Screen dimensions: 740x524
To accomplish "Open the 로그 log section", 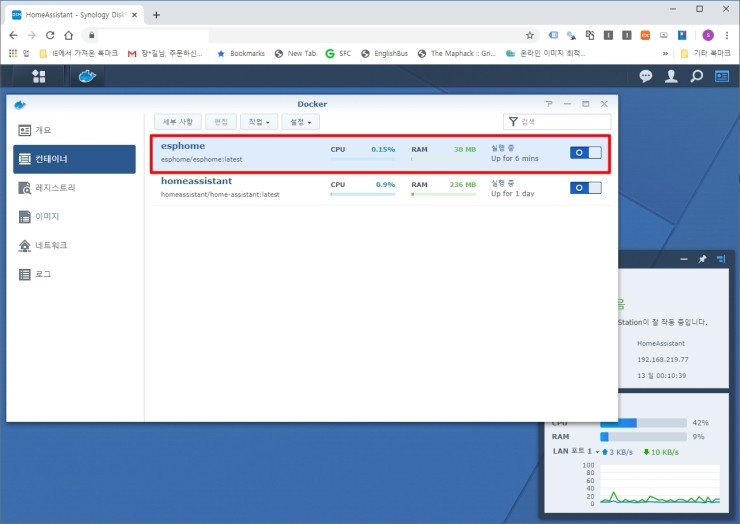I will pos(74,274).
